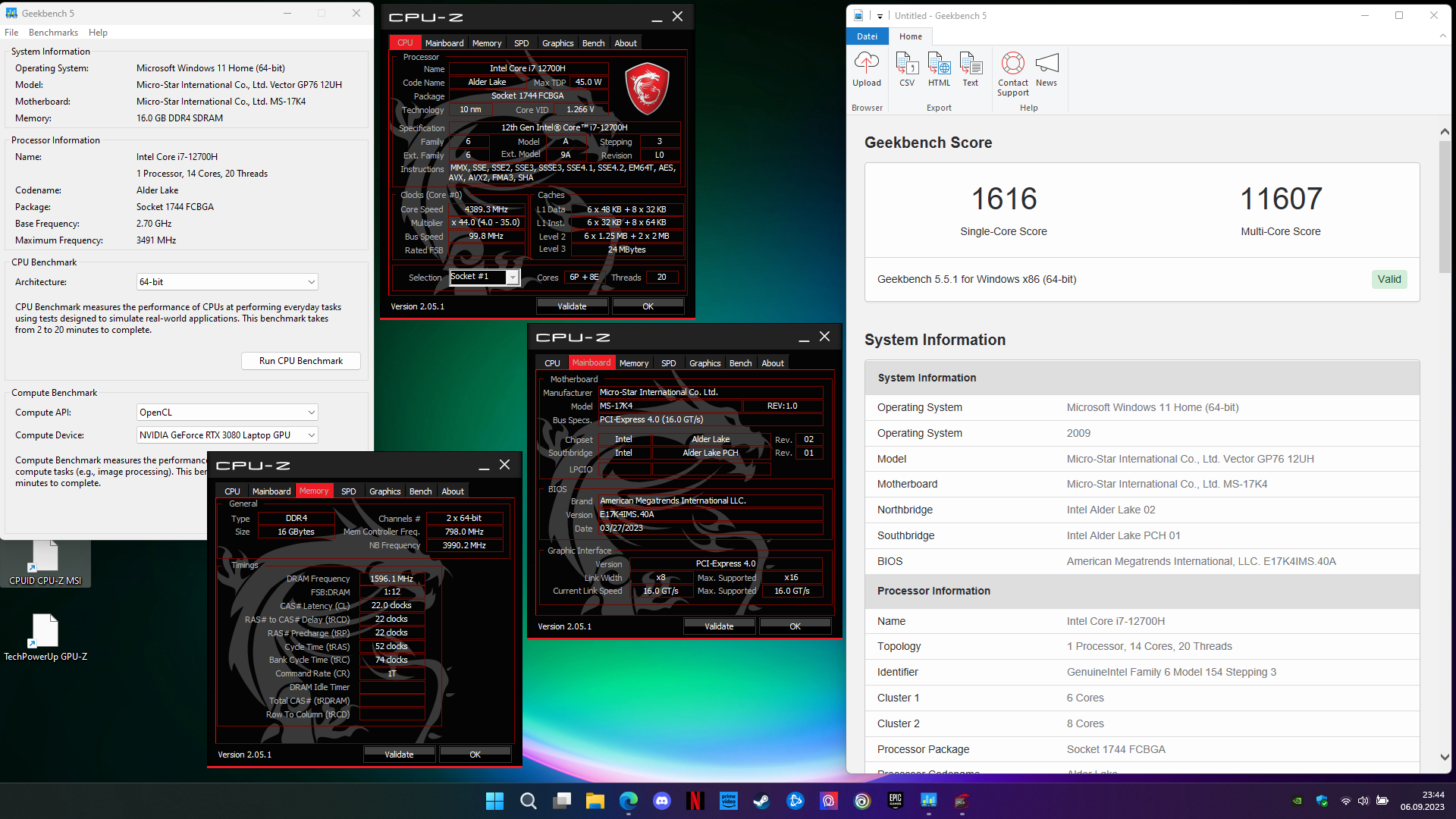Open CPU tab in Memory CPU-Z window

pos(232,491)
